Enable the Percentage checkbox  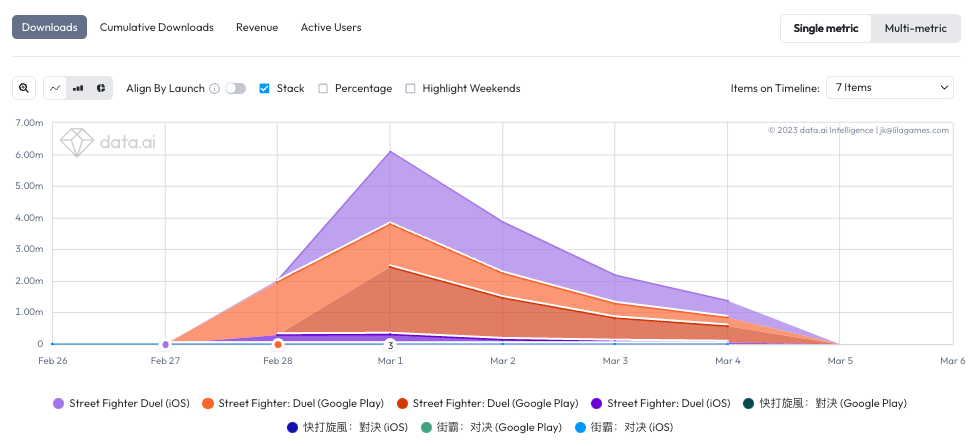pyautogui.click(x=323, y=89)
